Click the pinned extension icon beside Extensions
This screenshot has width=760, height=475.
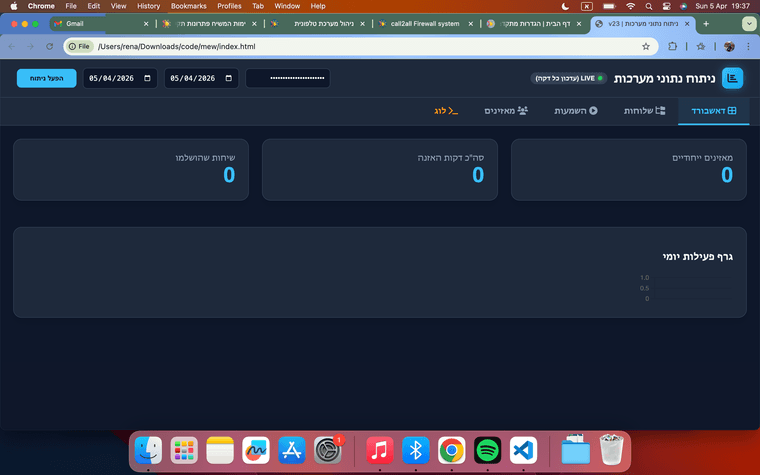click(701, 47)
